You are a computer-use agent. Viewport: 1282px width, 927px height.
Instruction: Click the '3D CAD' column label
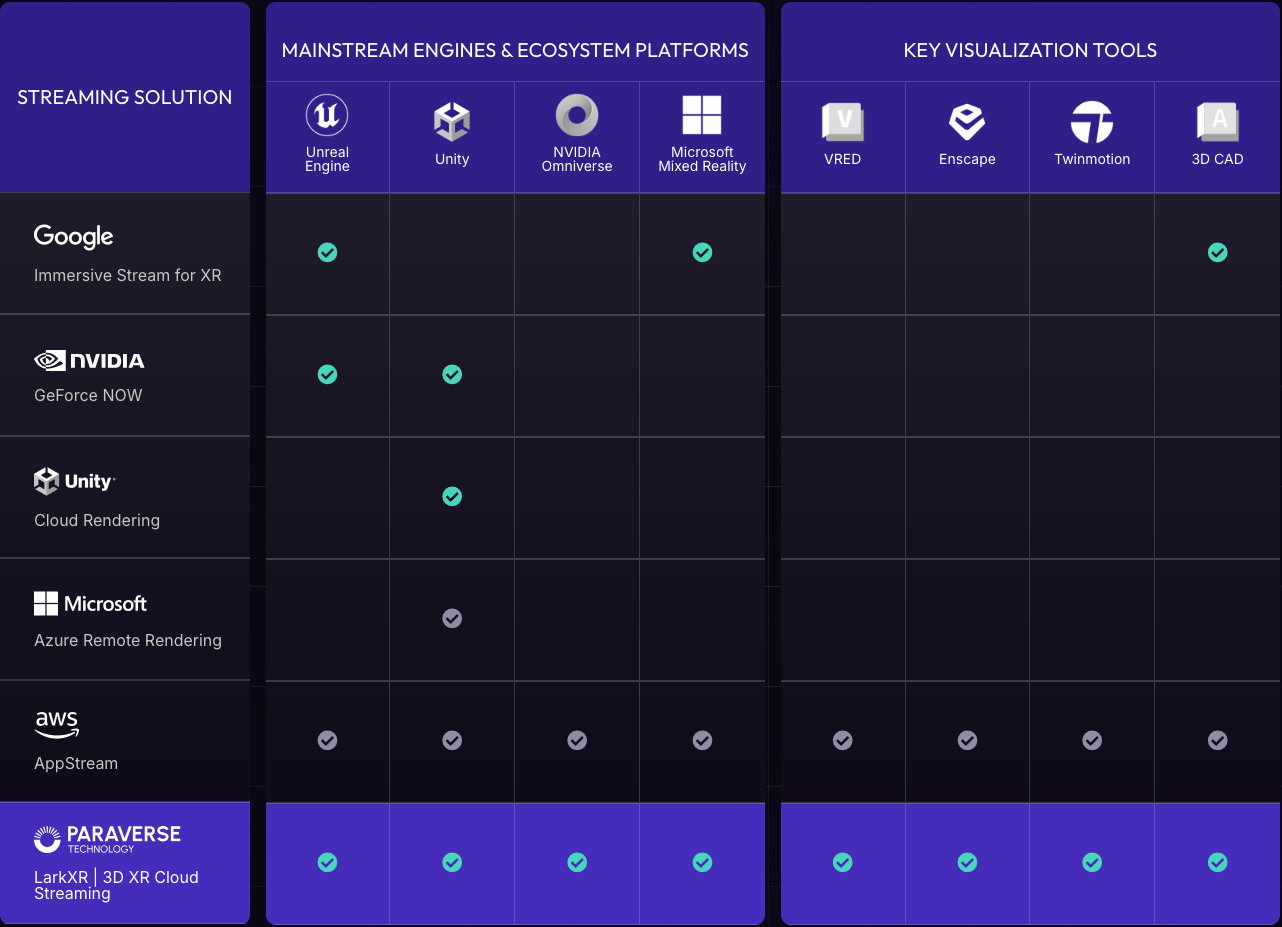tap(1217, 159)
